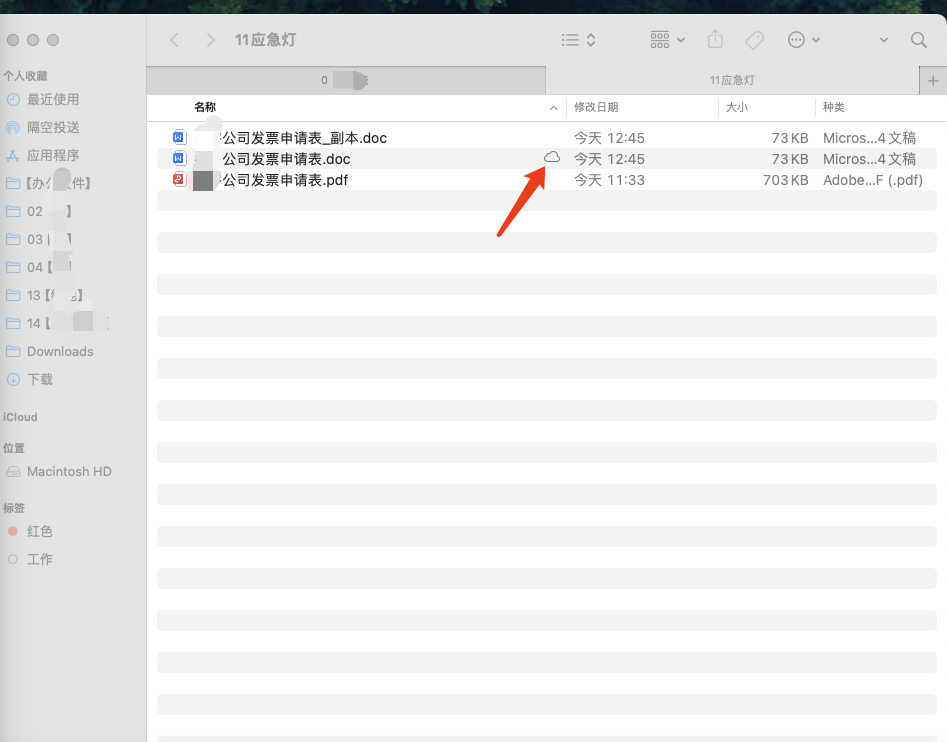Open the Search magnifier icon
The width and height of the screenshot is (947, 742).
pyautogui.click(x=918, y=40)
